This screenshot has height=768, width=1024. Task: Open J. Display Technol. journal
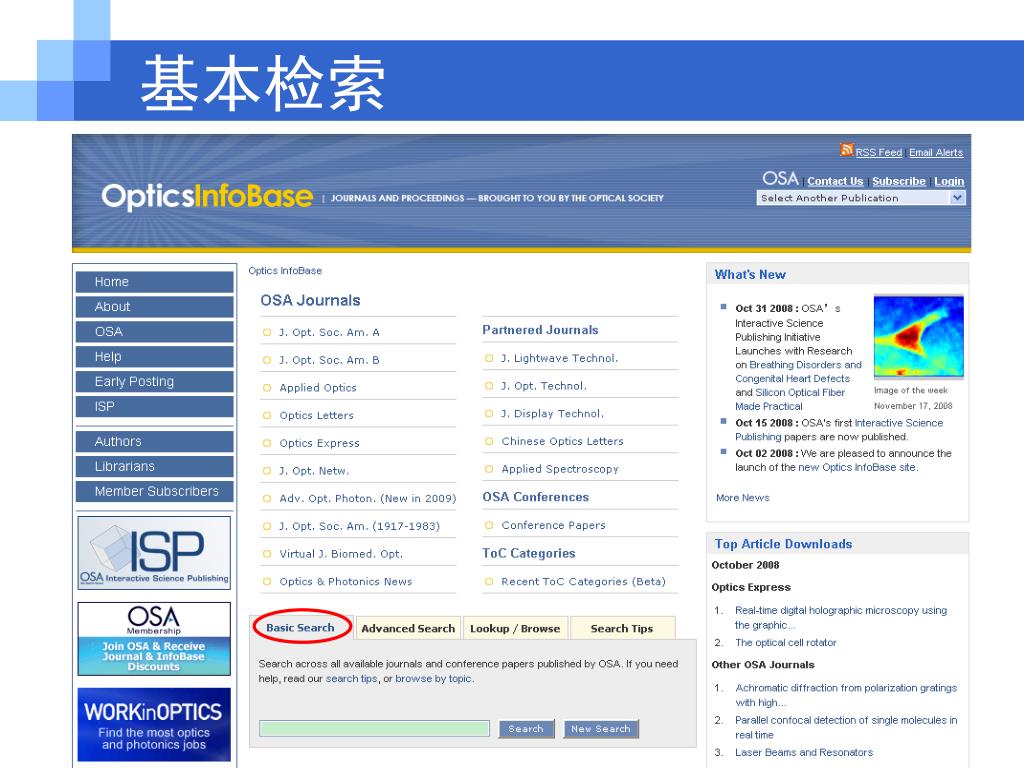click(552, 413)
